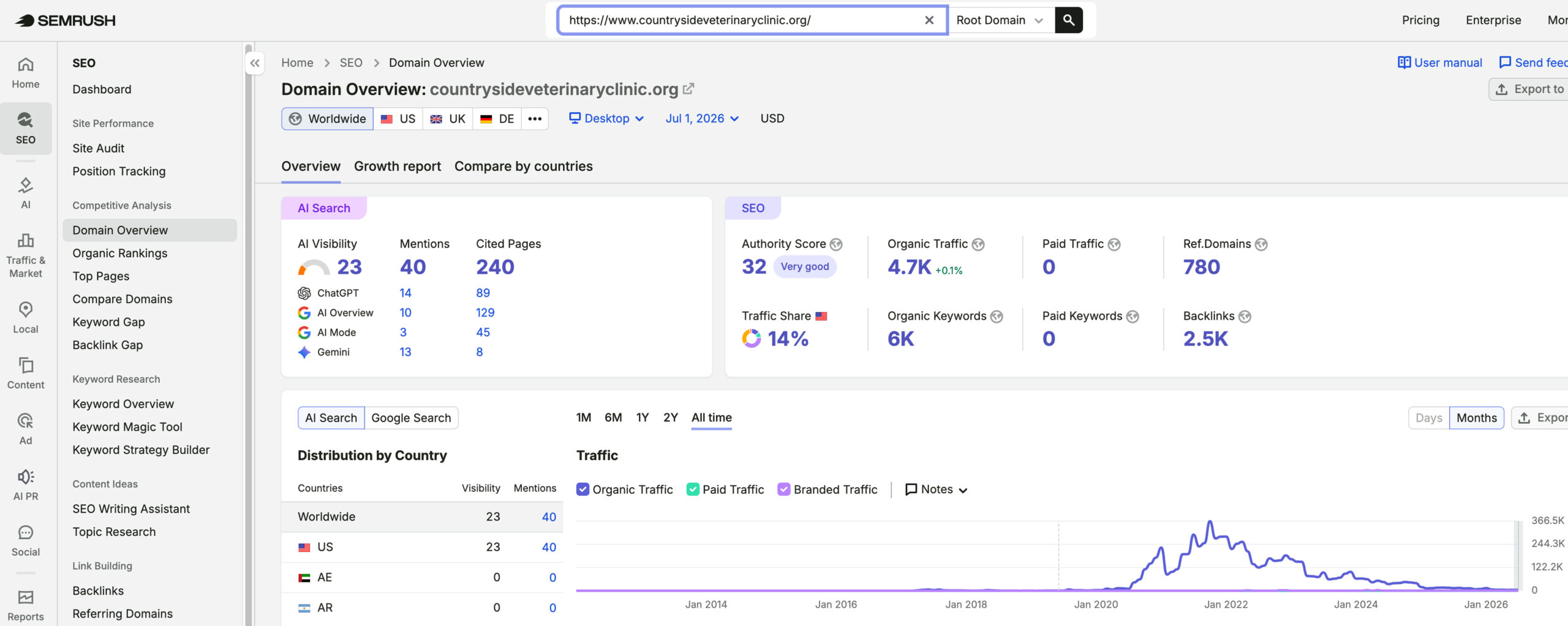Screen dimensions: 1568x626
Task: Open Home in left rail
Action: tap(26, 73)
